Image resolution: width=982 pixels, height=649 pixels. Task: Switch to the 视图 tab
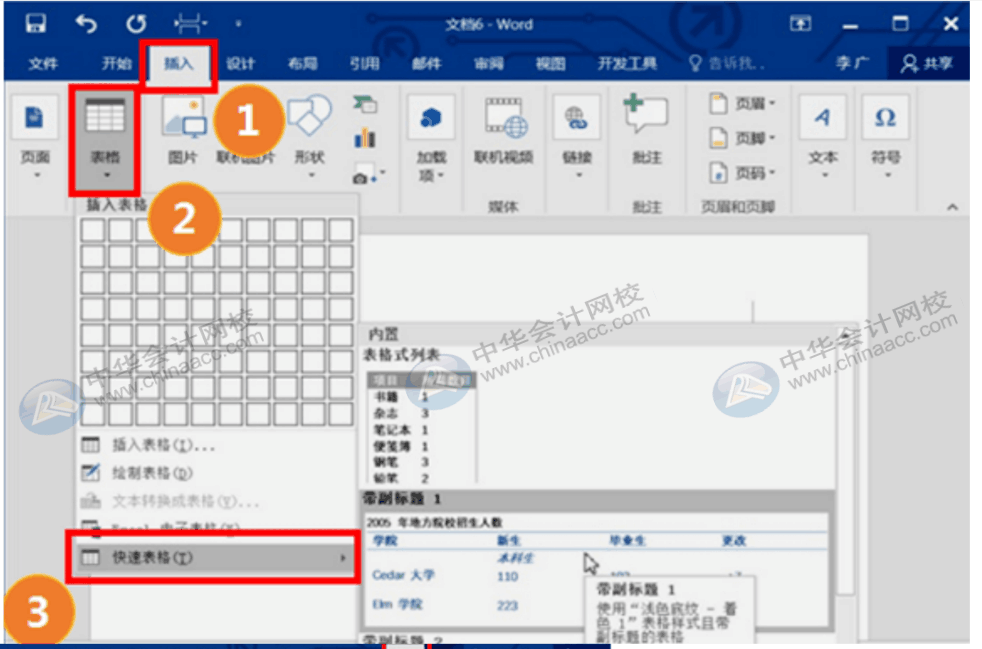pyautogui.click(x=550, y=63)
